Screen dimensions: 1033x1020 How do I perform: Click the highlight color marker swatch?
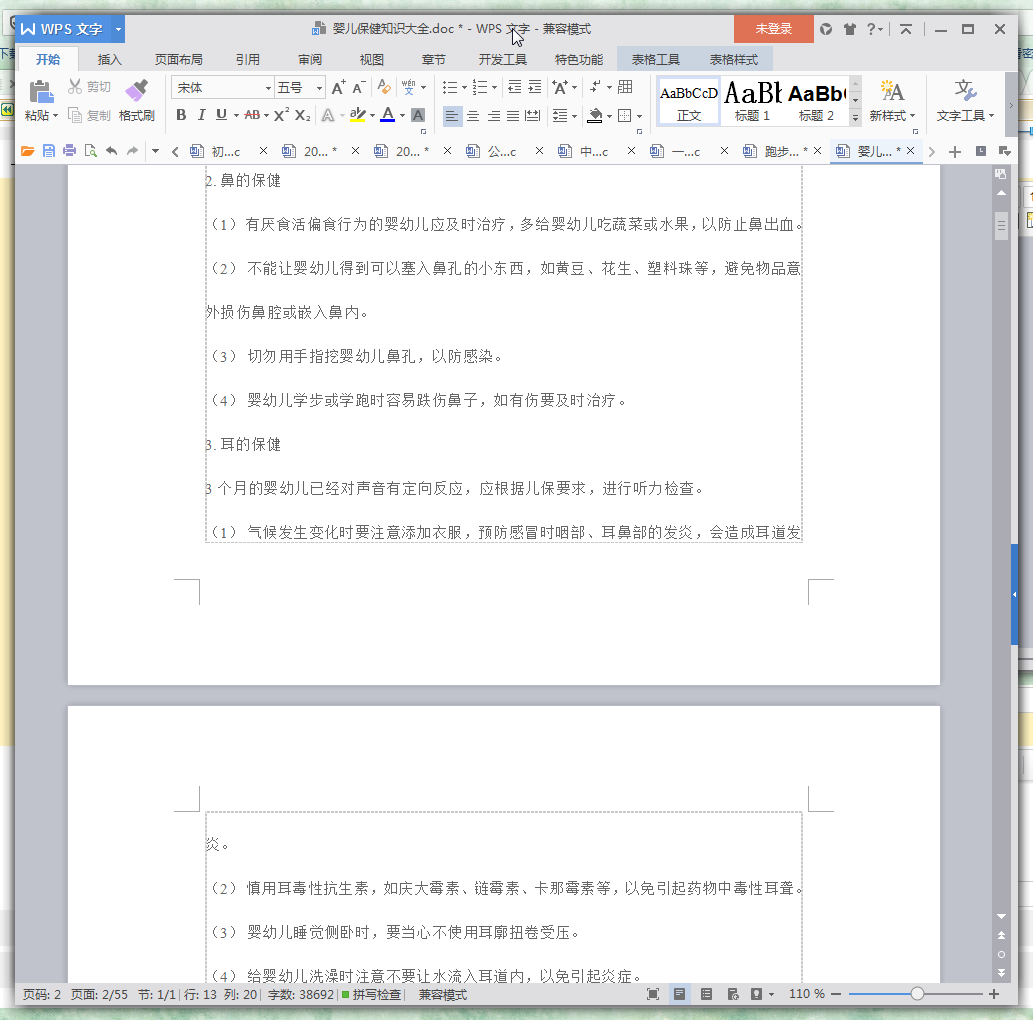[x=357, y=115]
